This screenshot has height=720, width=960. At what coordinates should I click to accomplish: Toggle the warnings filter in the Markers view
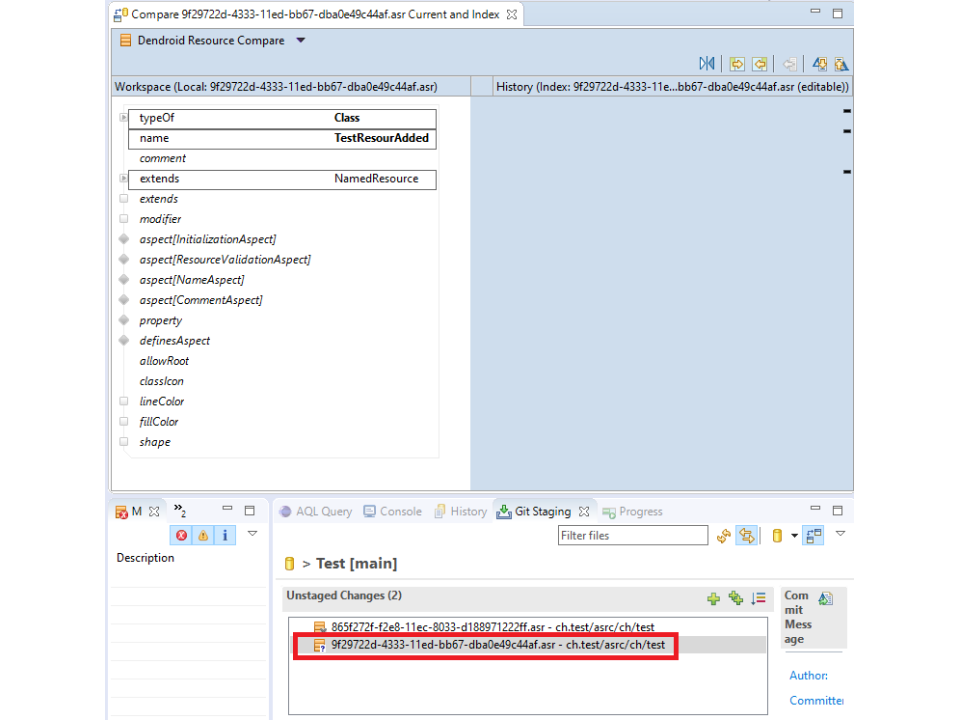coord(203,535)
